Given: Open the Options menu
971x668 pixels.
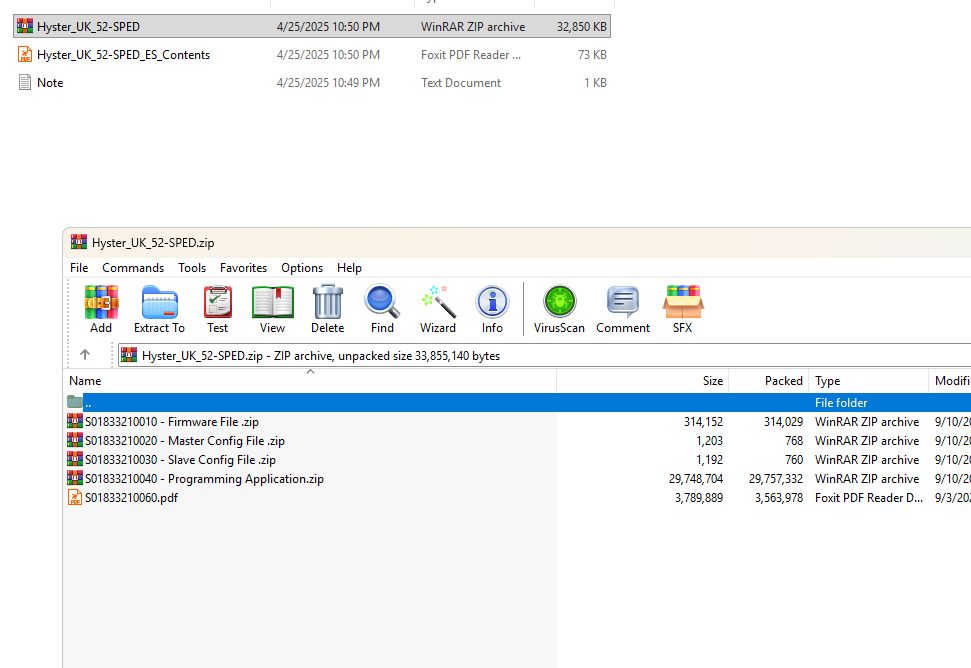Looking at the screenshot, I should pos(301,267).
